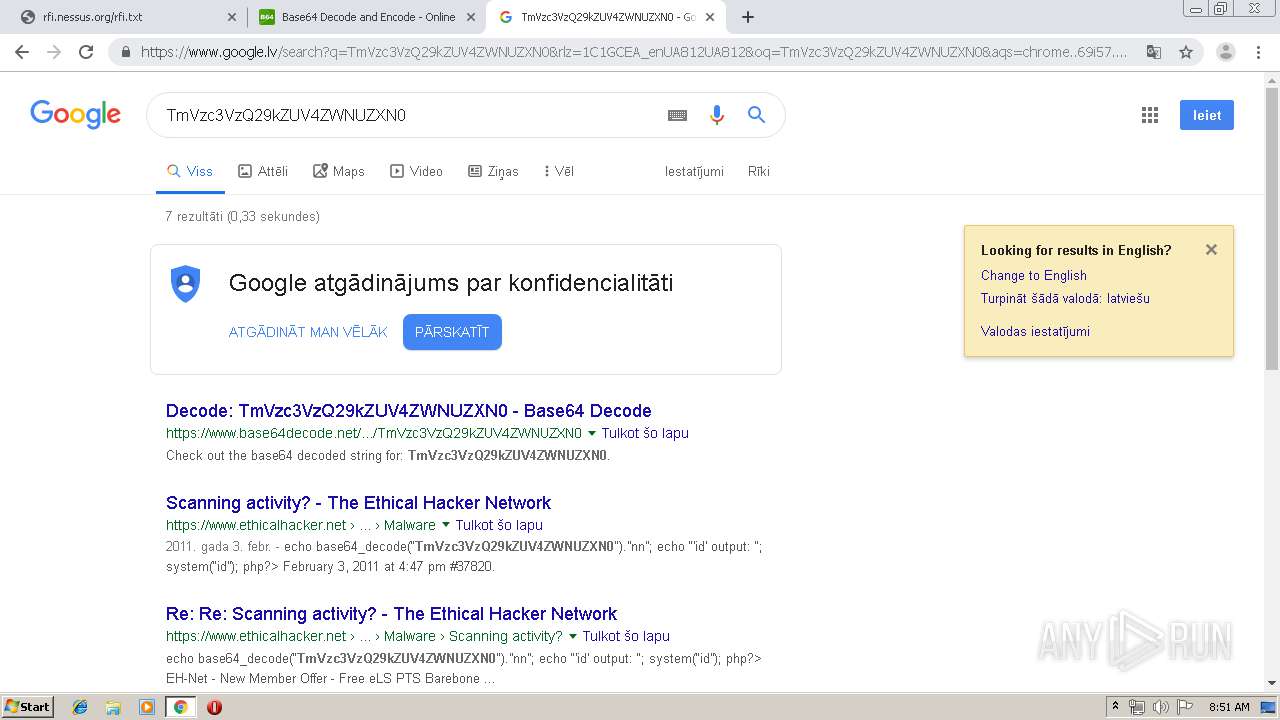
Task: Click the browser address bar URL
Action: [633, 52]
